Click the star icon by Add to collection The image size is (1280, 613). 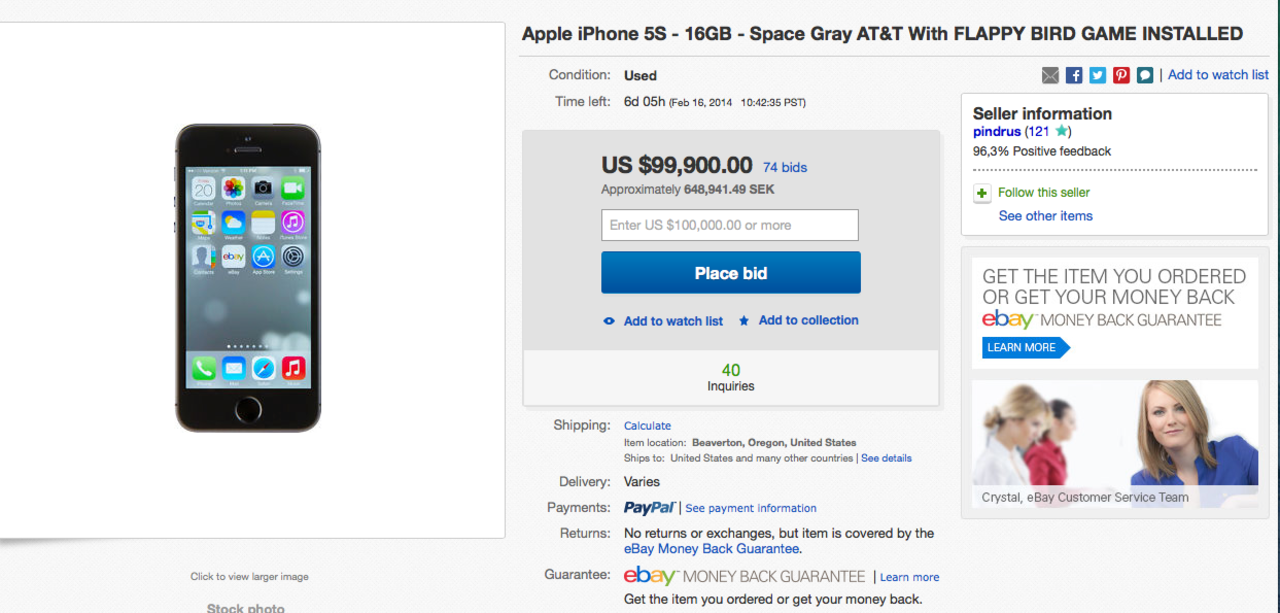744,321
